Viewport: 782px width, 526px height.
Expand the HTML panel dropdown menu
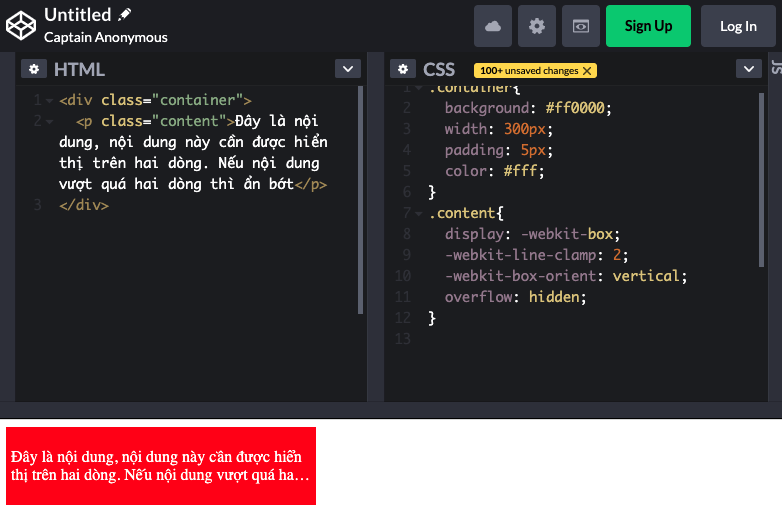coord(347,69)
